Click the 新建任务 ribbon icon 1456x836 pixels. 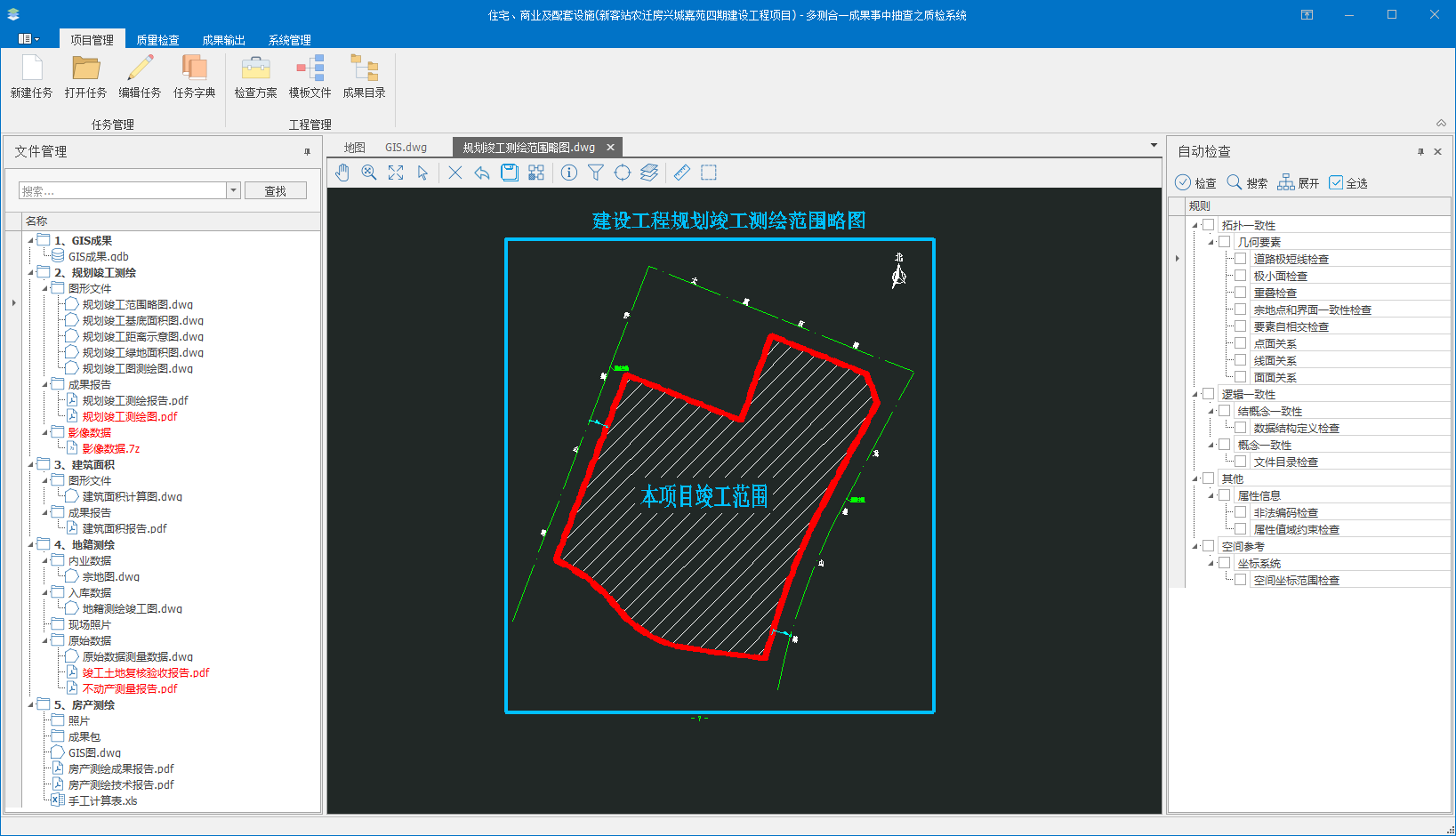[x=31, y=76]
